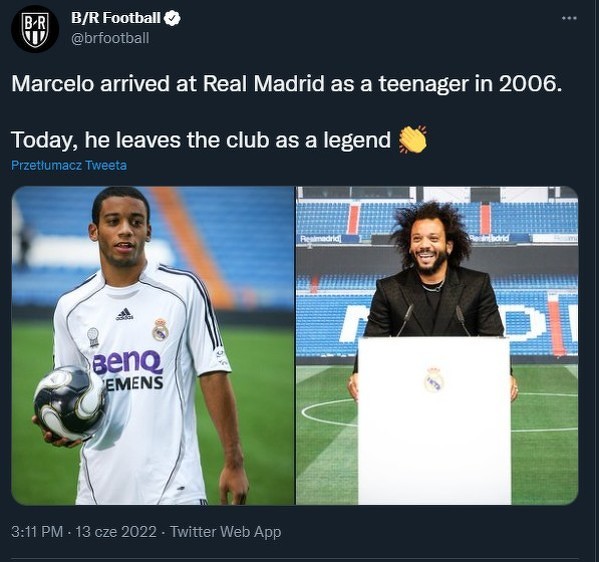Open the Twitter Web App source link
The image size is (599, 562).
(225, 532)
